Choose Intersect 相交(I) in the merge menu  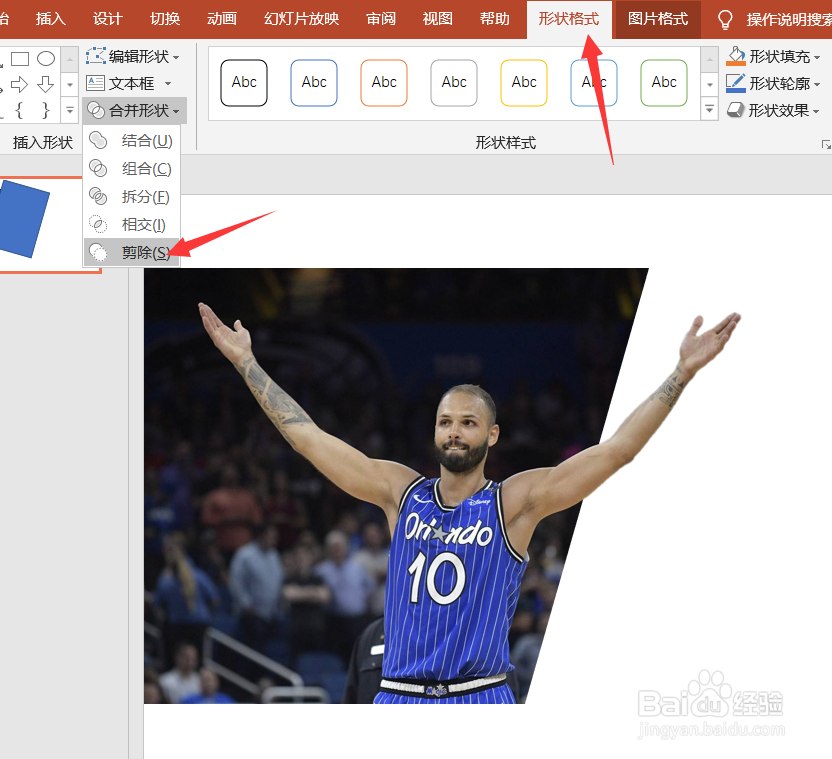click(132, 225)
